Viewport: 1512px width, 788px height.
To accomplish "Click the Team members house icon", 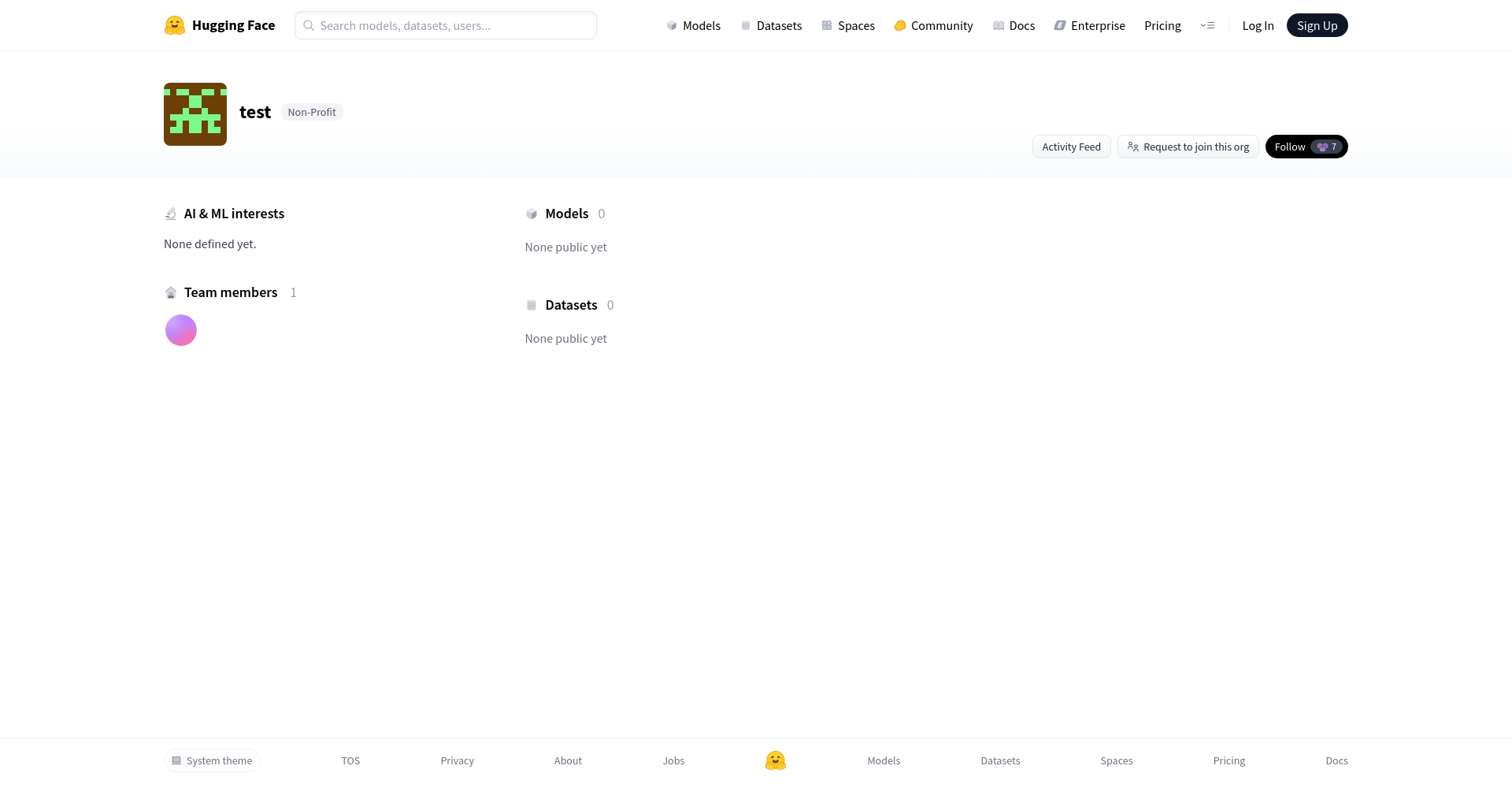I will (171, 292).
